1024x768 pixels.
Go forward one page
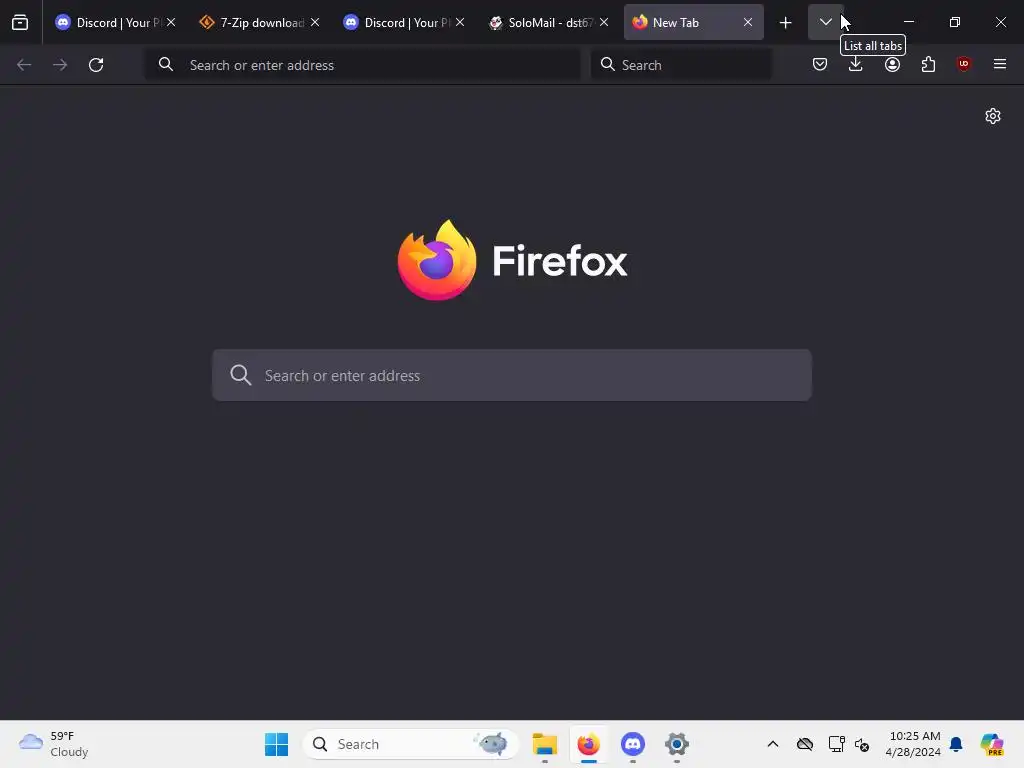(60, 65)
